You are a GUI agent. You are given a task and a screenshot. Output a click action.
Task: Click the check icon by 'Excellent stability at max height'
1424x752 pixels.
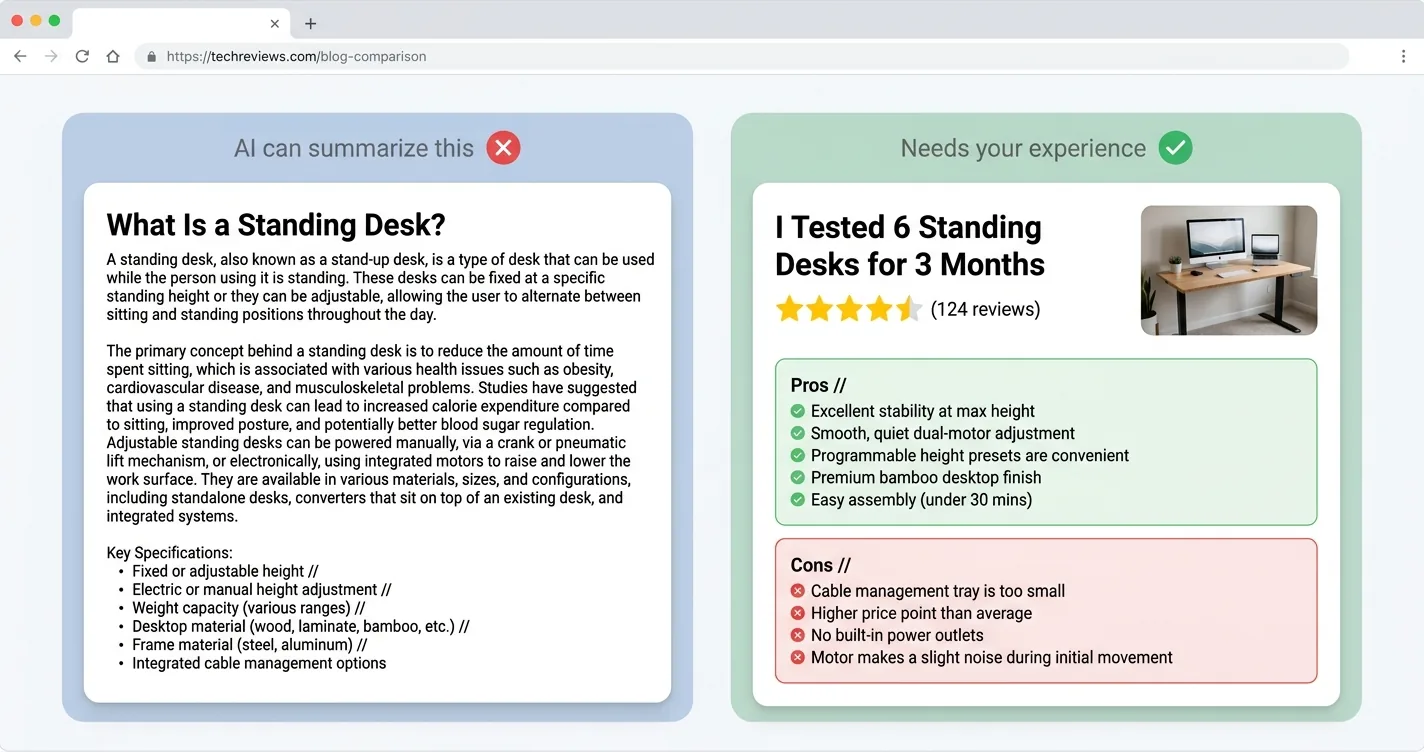click(797, 411)
